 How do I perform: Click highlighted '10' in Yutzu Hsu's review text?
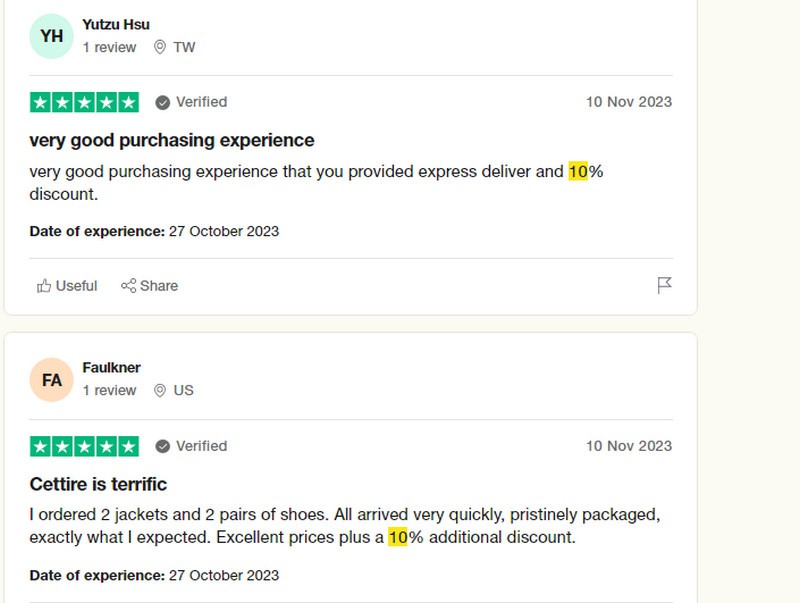(x=578, y=171)
